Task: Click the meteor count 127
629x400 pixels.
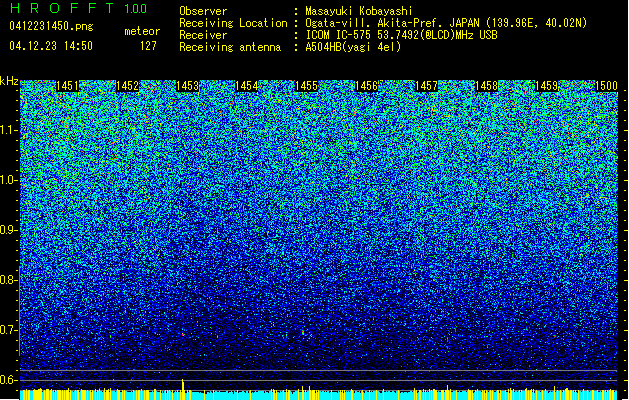Action: (148, 46)
